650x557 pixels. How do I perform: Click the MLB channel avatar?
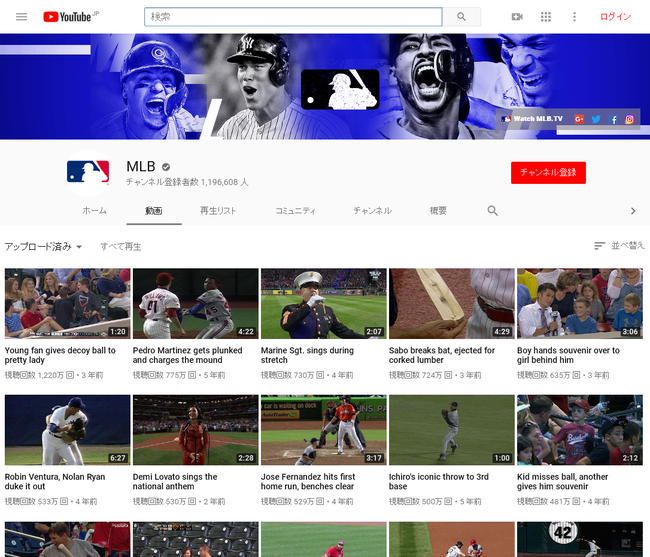88,172
